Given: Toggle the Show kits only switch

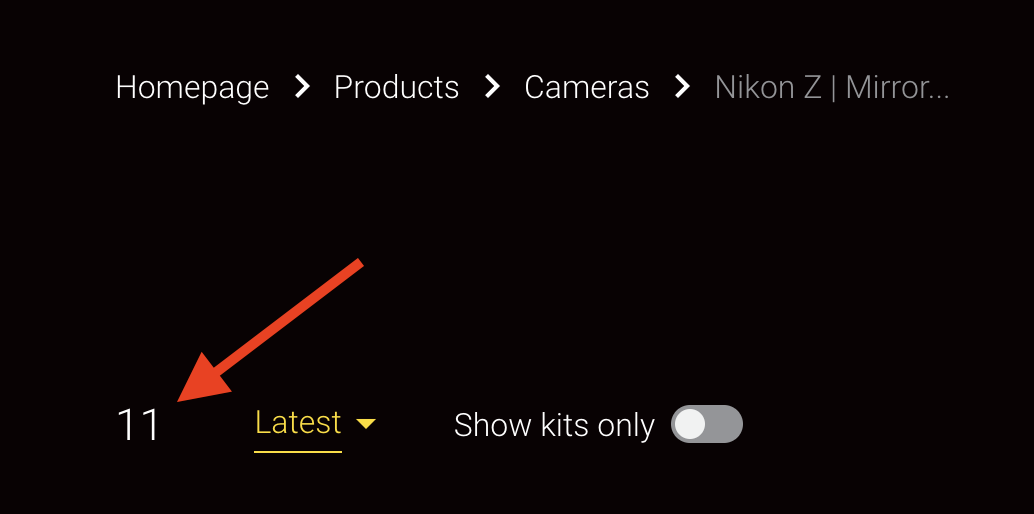Looking at the screenshot, I should pos(706,424).
